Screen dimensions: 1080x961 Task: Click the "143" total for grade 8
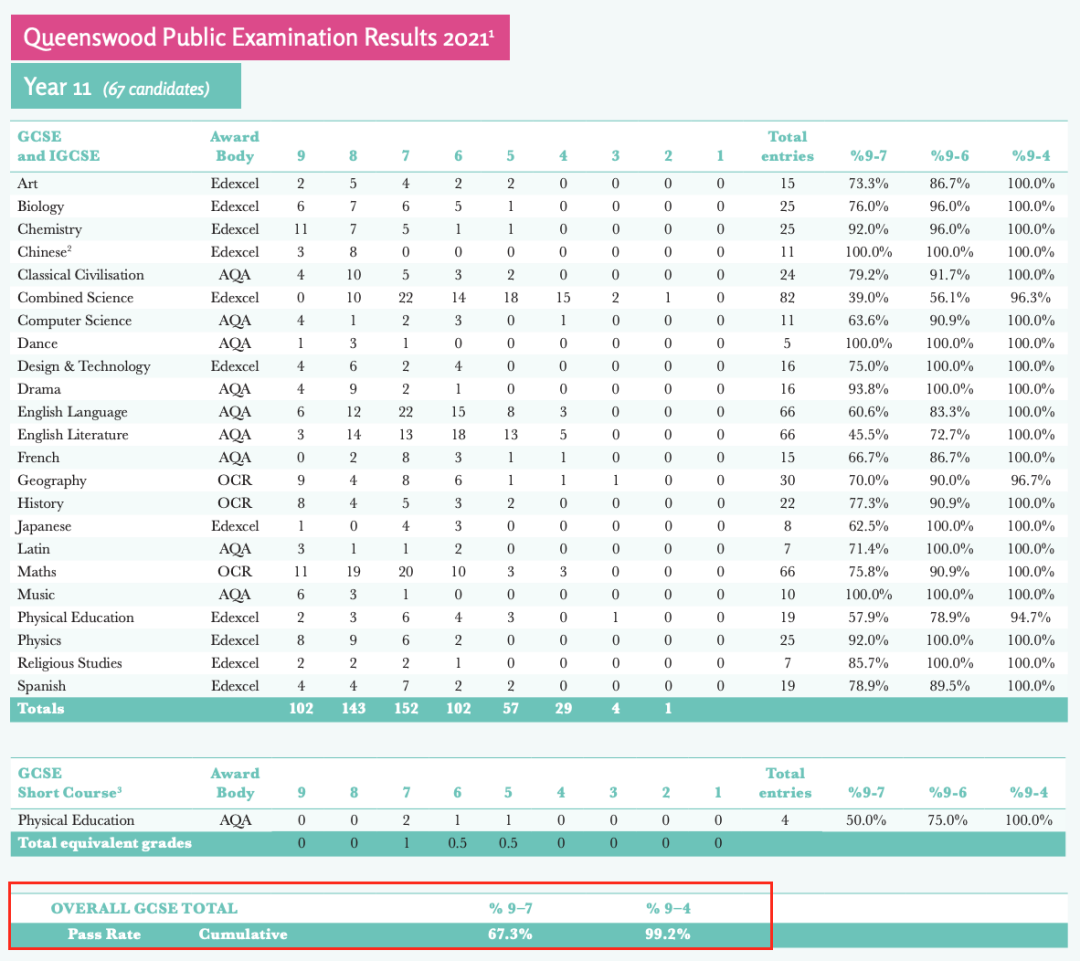(x=353, y=708)
